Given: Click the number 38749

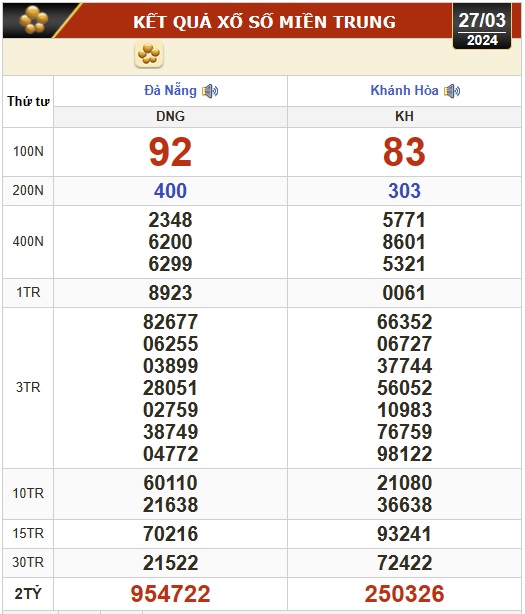Looking at the screenshot, I should pyautogui.click(x=170, y=432).
